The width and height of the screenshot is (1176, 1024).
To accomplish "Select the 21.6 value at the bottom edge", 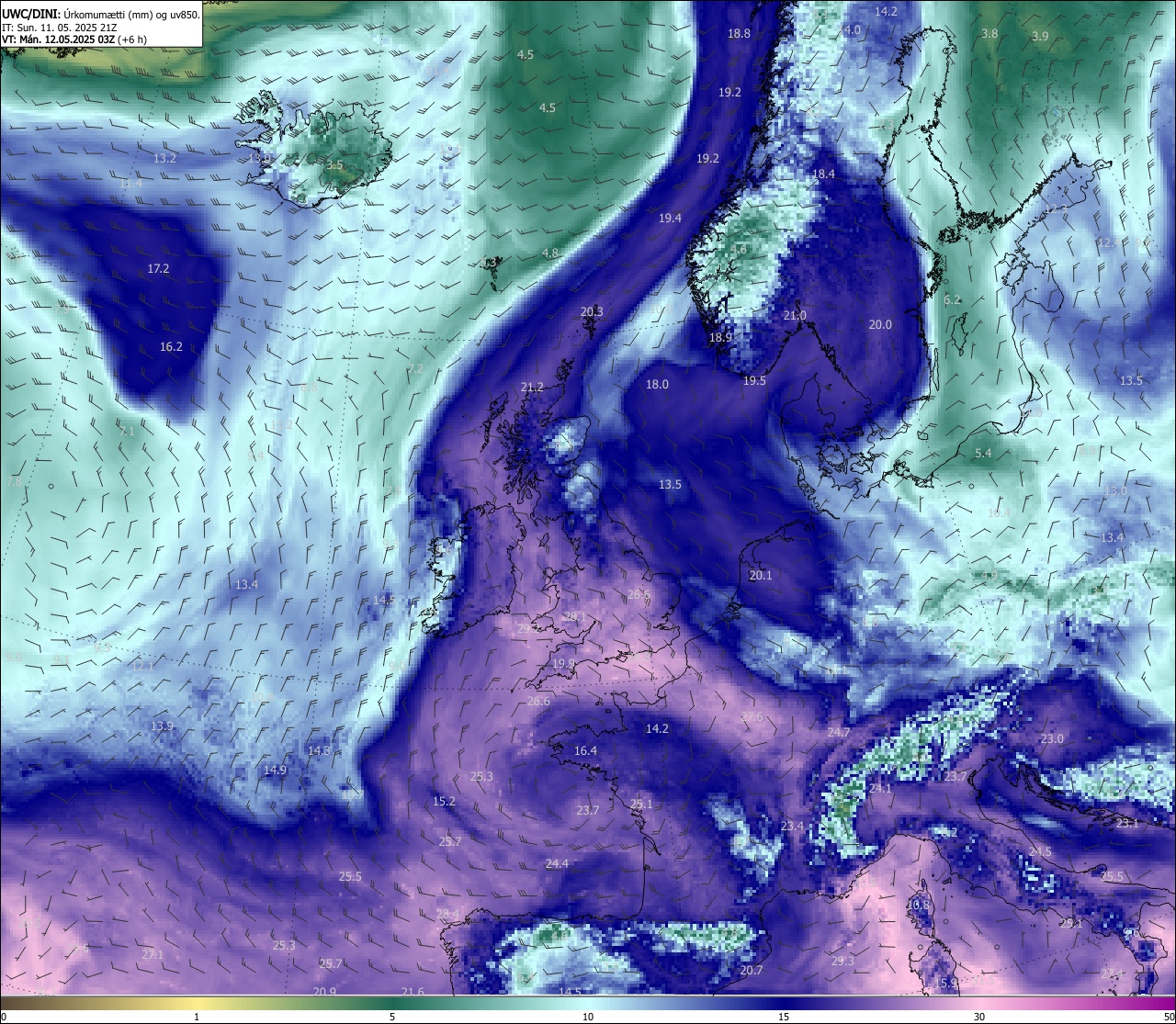I will tap(413, 992).
